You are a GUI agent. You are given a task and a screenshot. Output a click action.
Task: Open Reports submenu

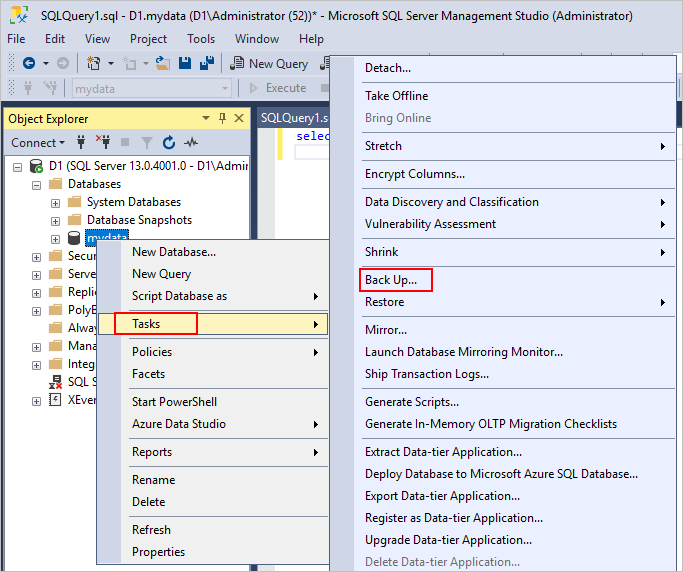pos(213,452)
